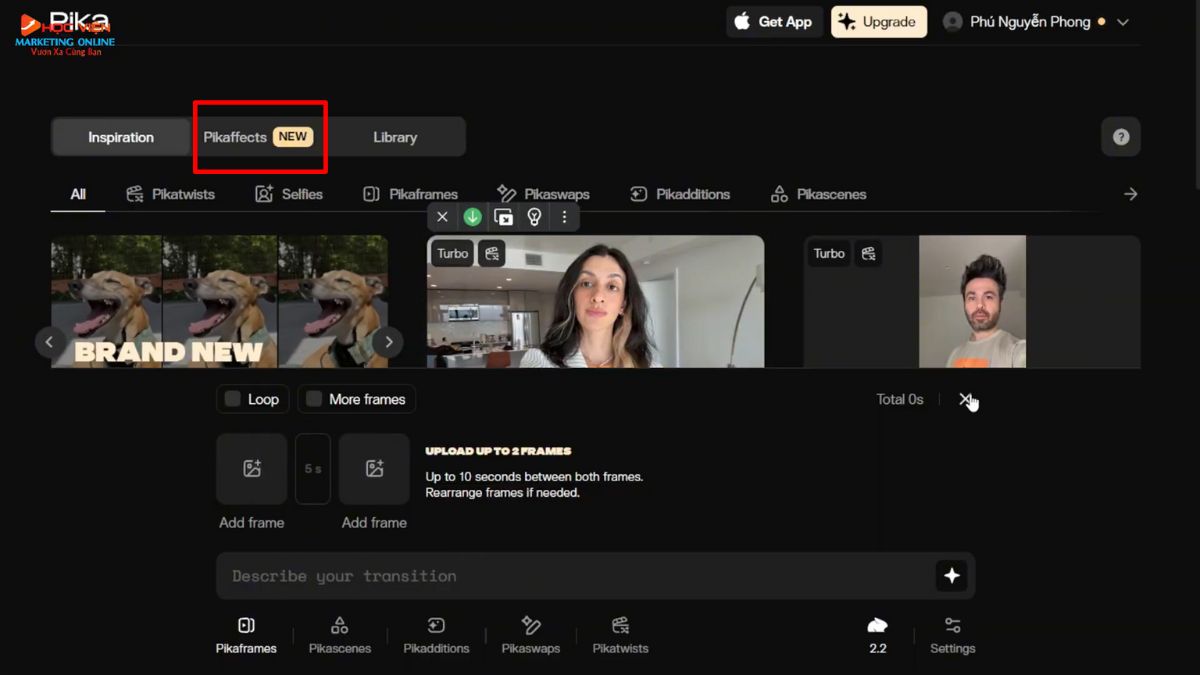
Task: Add the first frame image
Action: coord(252,468)
